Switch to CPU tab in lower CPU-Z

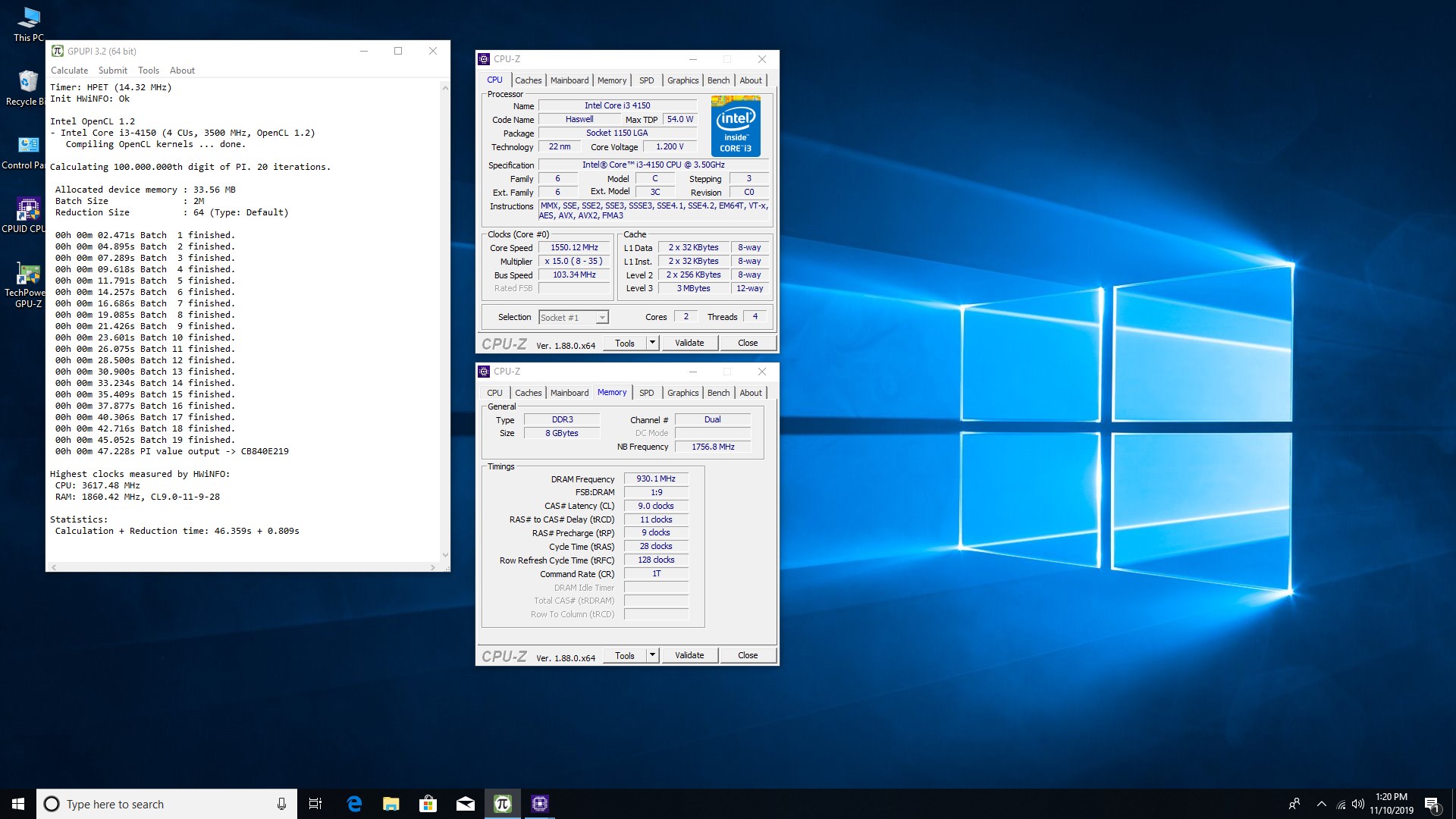[494, 393]
